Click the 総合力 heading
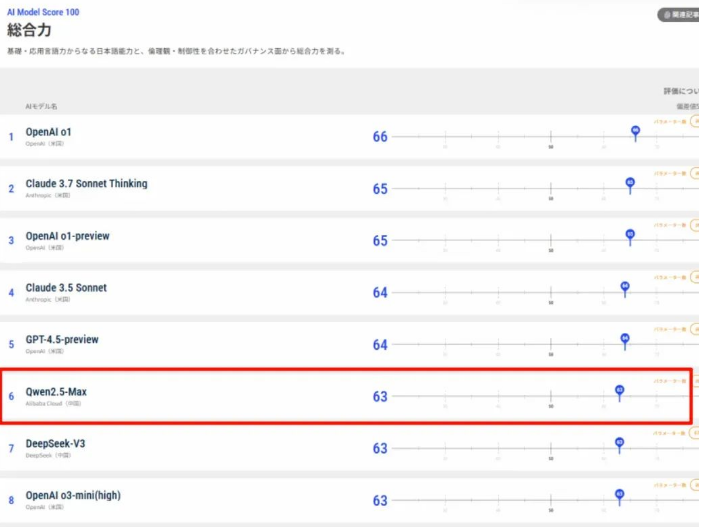702x531 pixels. [30, 30]
